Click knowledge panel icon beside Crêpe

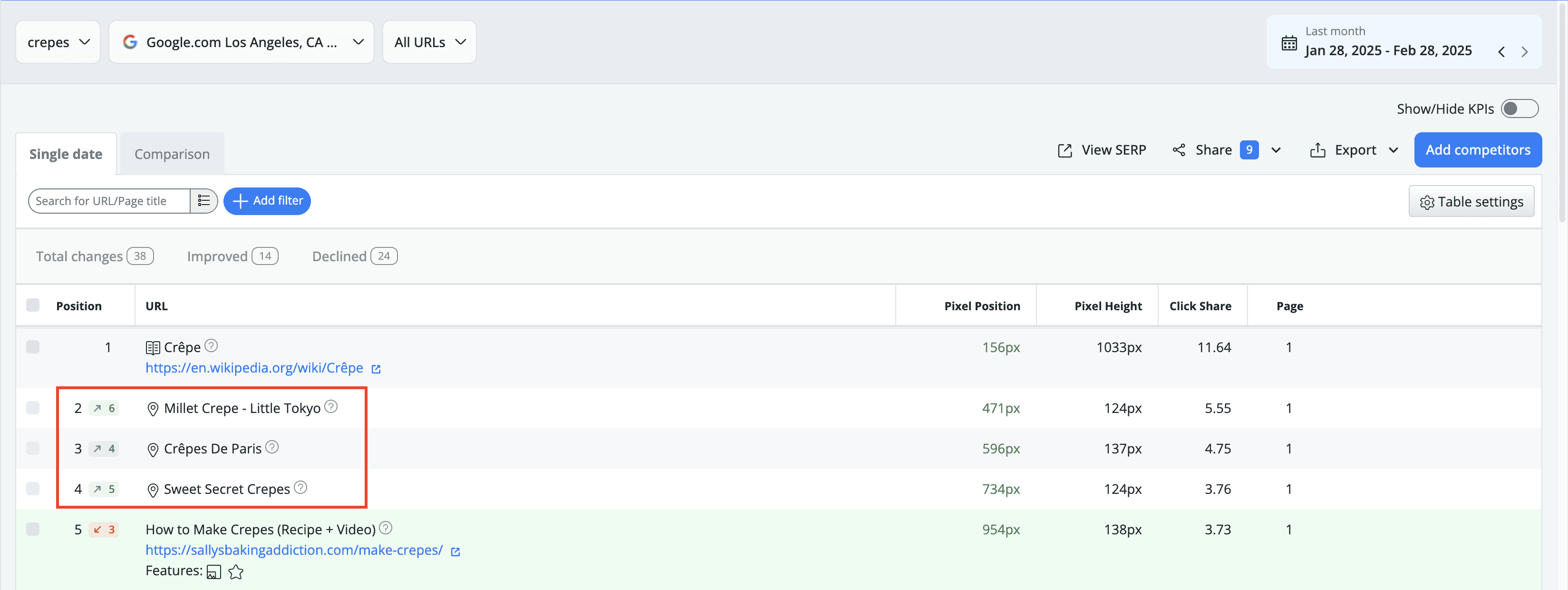tap(153, 348)
